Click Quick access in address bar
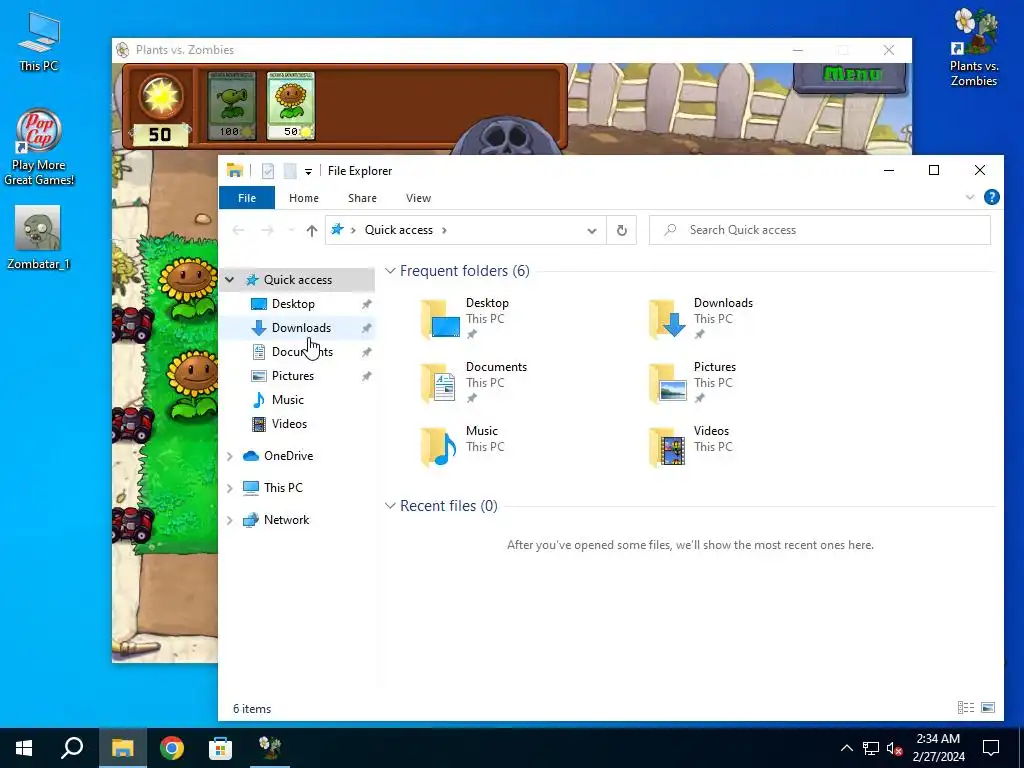Viewport: 1024px width, 768px height. [x=398, y=230]
